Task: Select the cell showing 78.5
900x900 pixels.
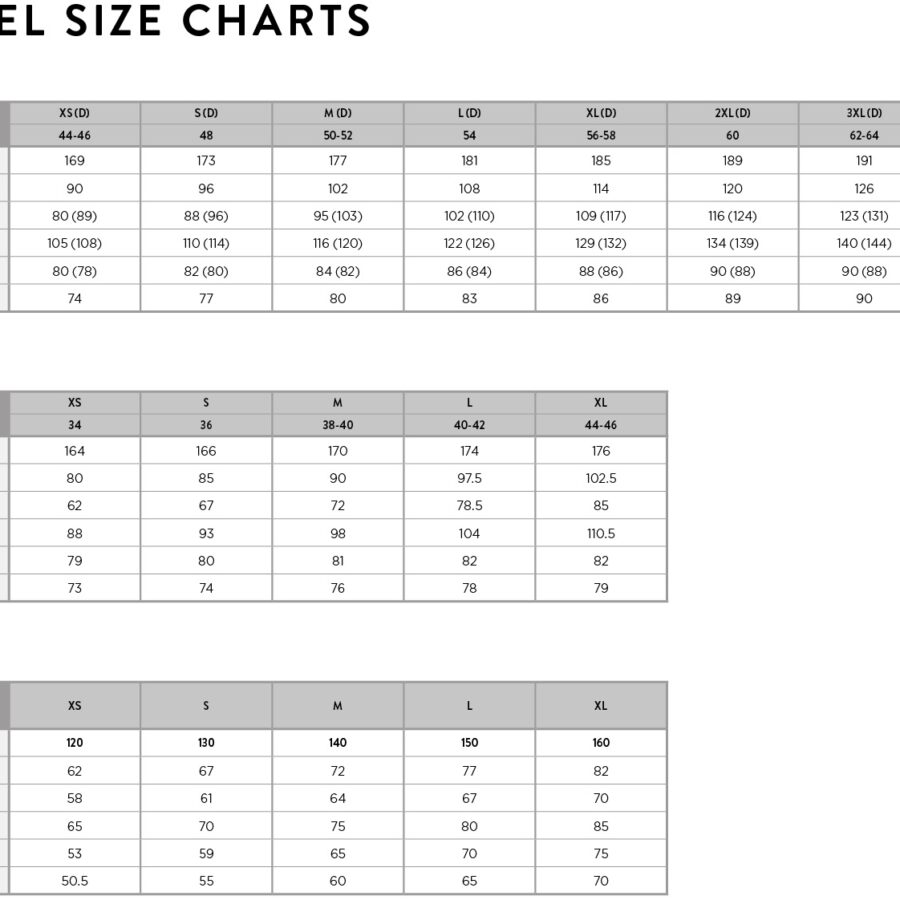Action: point(470,506)
